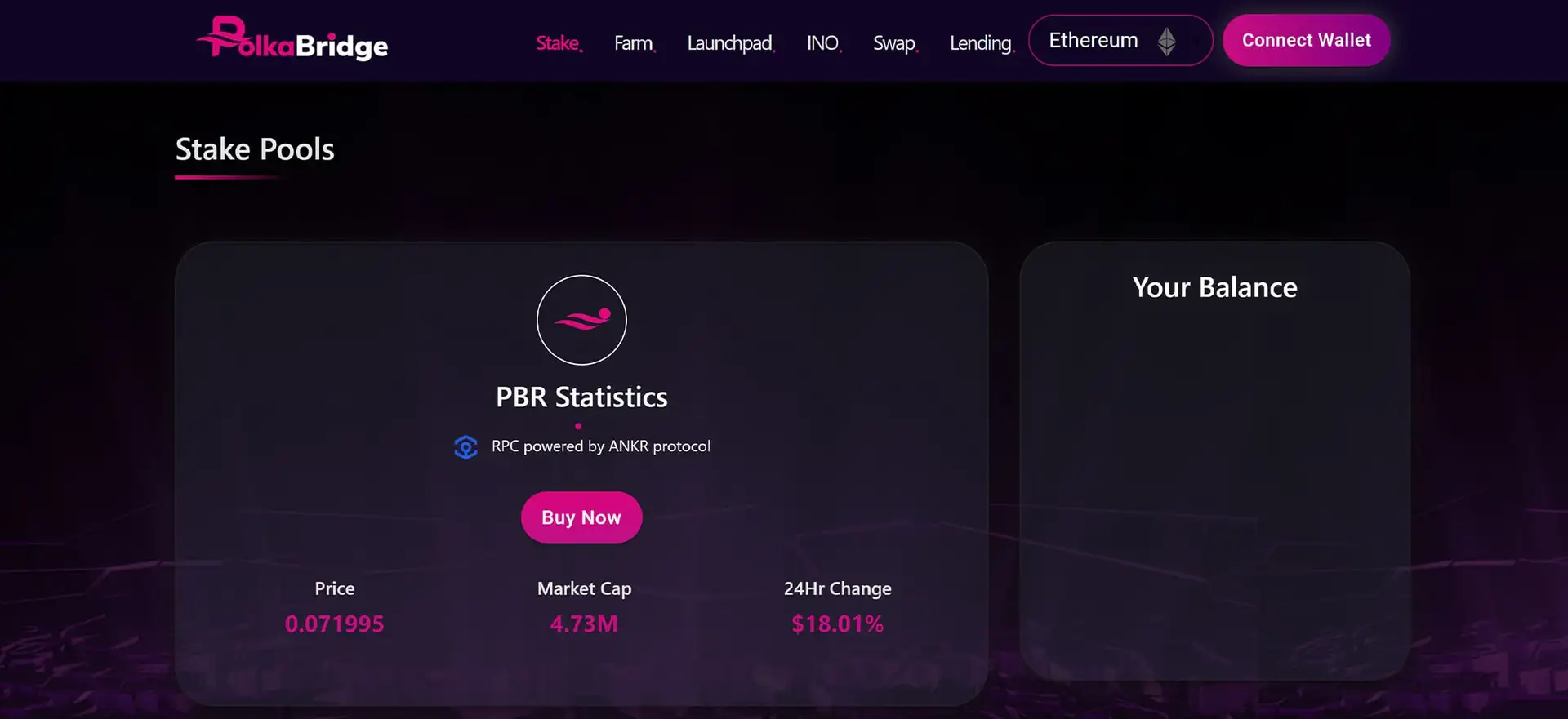Viewport: 1568px width, 719px height.
Task: Click the Buy Now button
Action: tap(581, 517)
